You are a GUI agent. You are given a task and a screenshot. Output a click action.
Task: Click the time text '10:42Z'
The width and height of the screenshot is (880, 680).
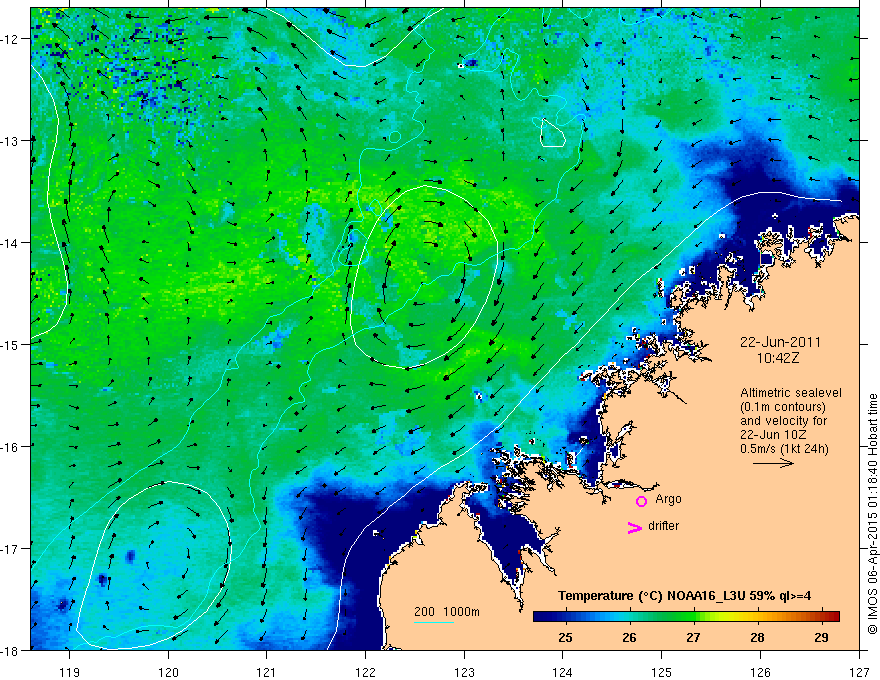pos(777,358)
